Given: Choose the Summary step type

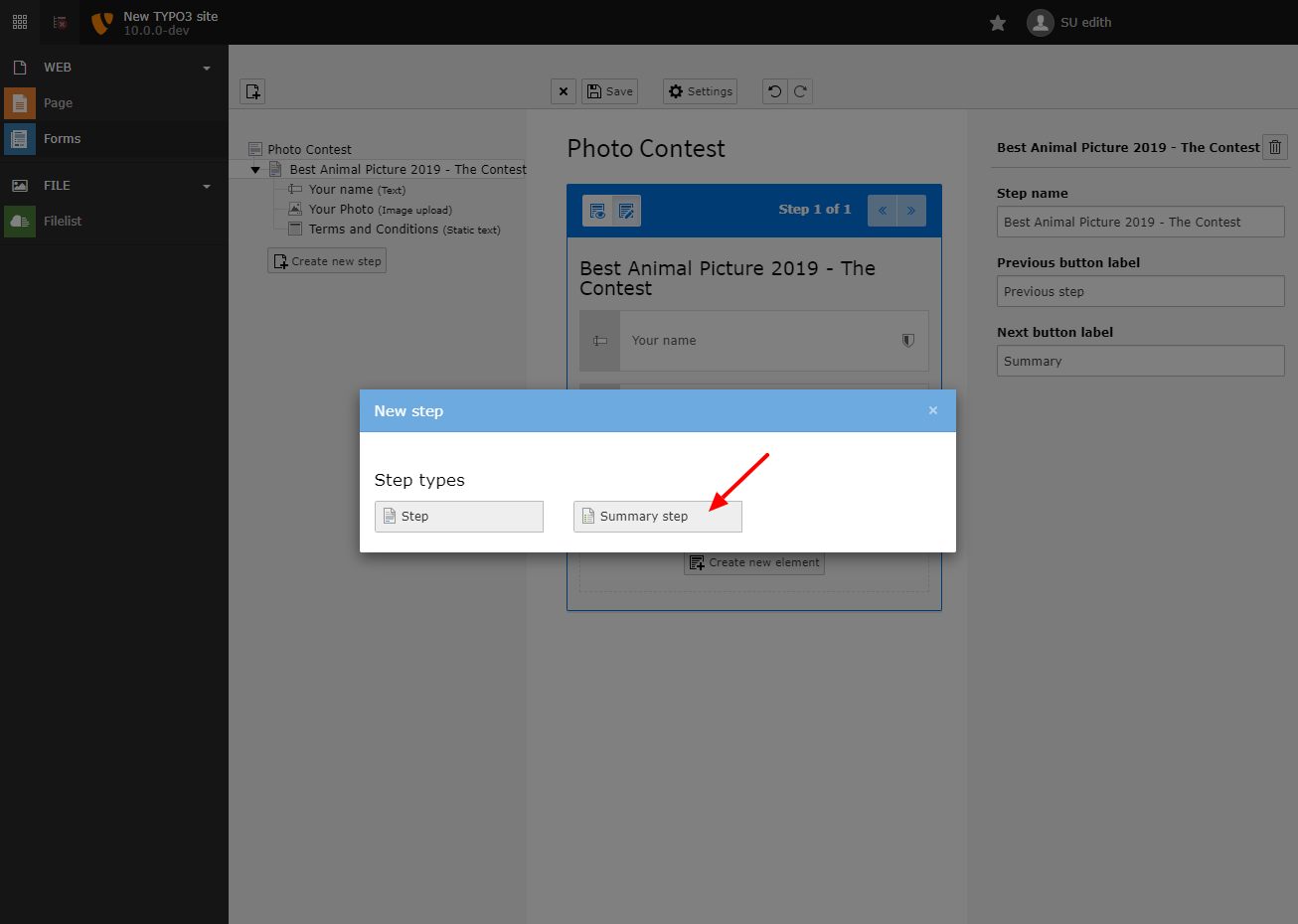Looking at the screenshot, I should [x=657, y=516].
